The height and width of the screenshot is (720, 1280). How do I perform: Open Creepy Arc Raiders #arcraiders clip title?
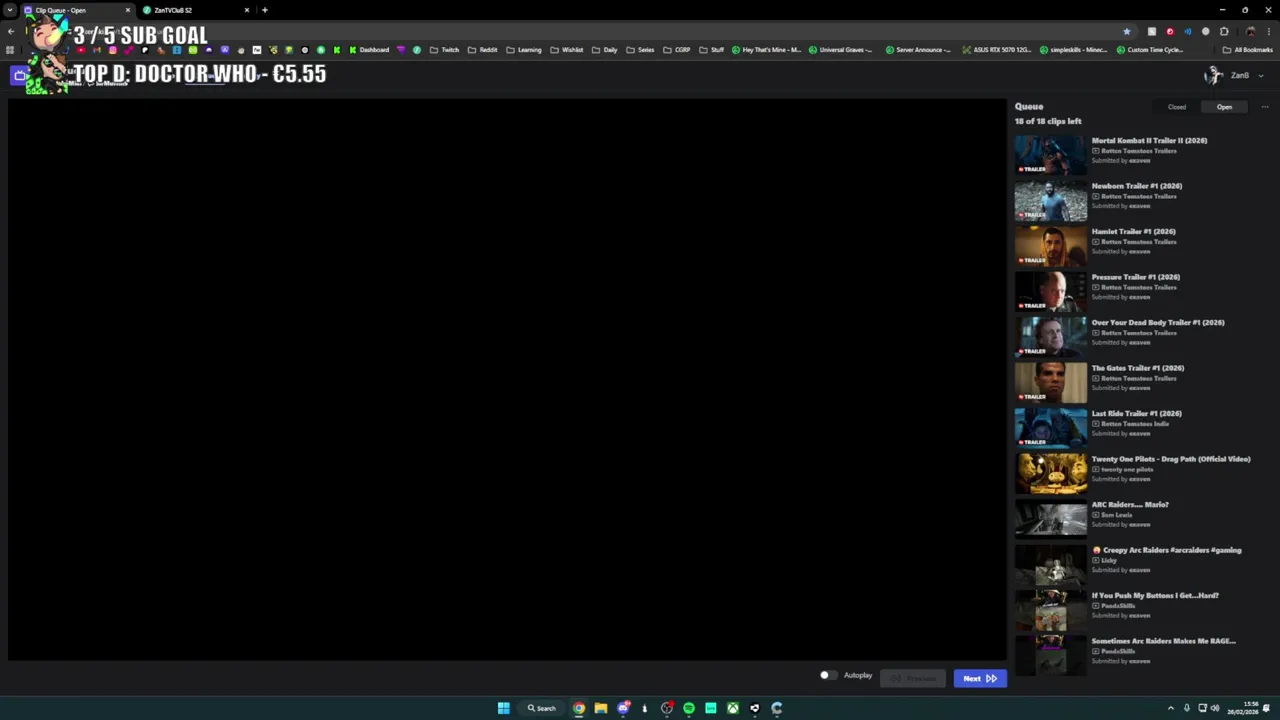tap(1167, 550)
